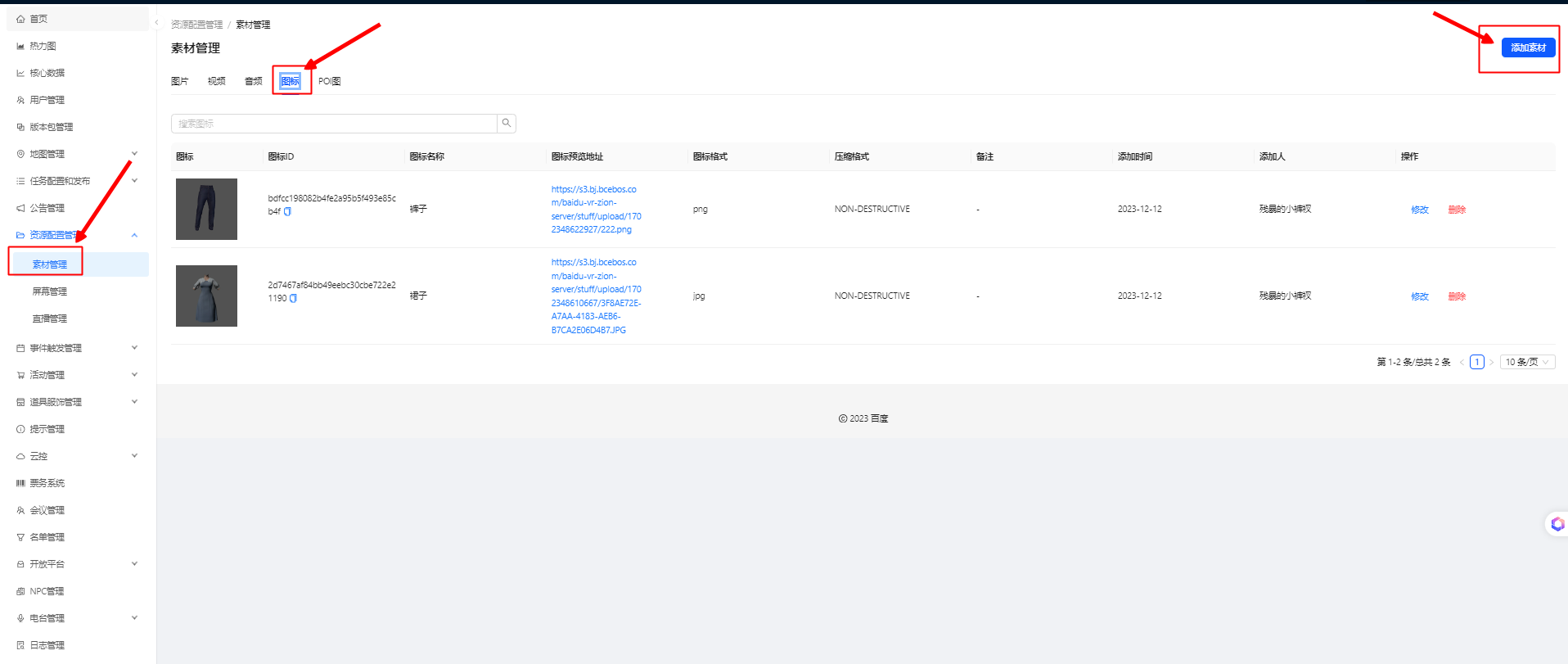This screenshot has height=664, width=1568.
Task: Collapse the sidebar with arrow handle
Action: tap(156, 22)
